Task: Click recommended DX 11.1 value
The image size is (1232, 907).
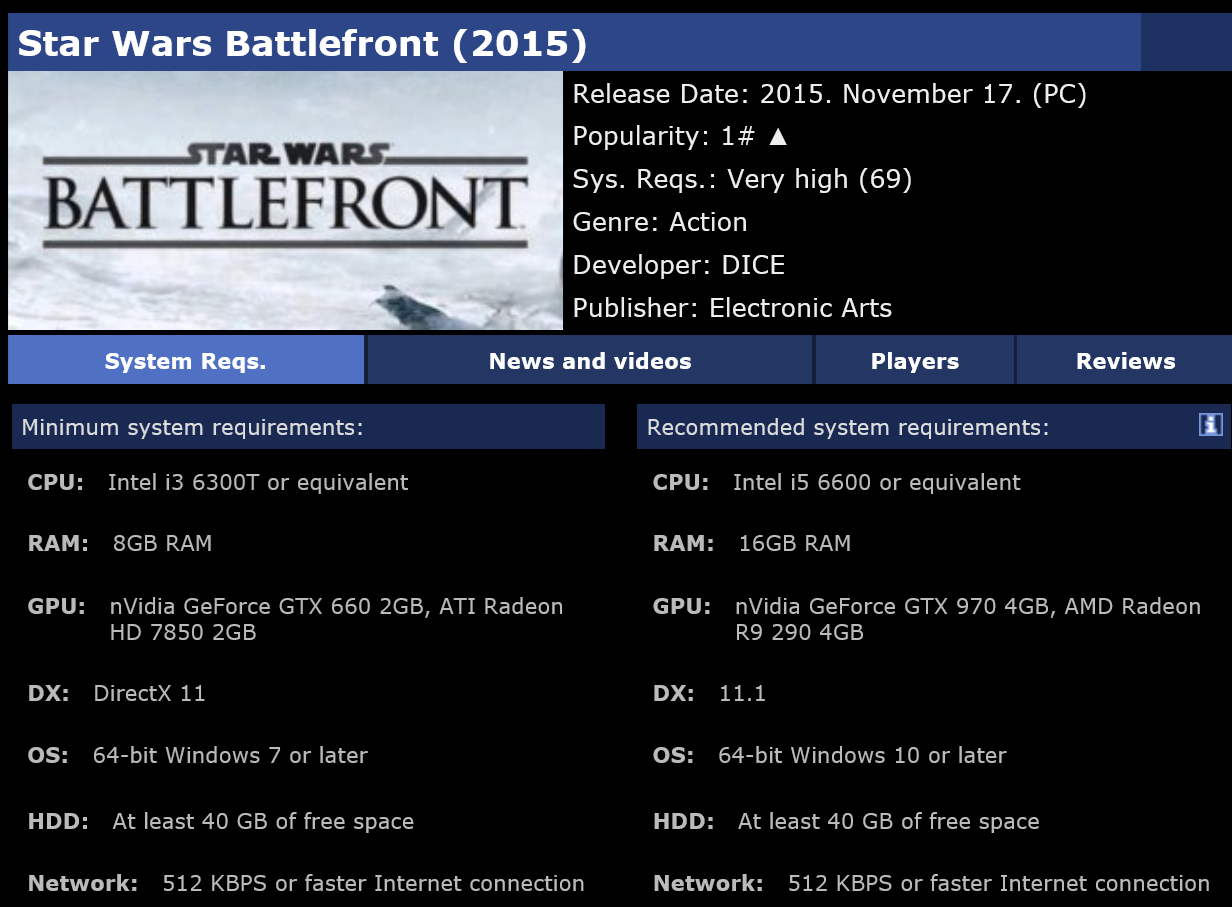Action: pyautogui.click(x=742, y=694)
